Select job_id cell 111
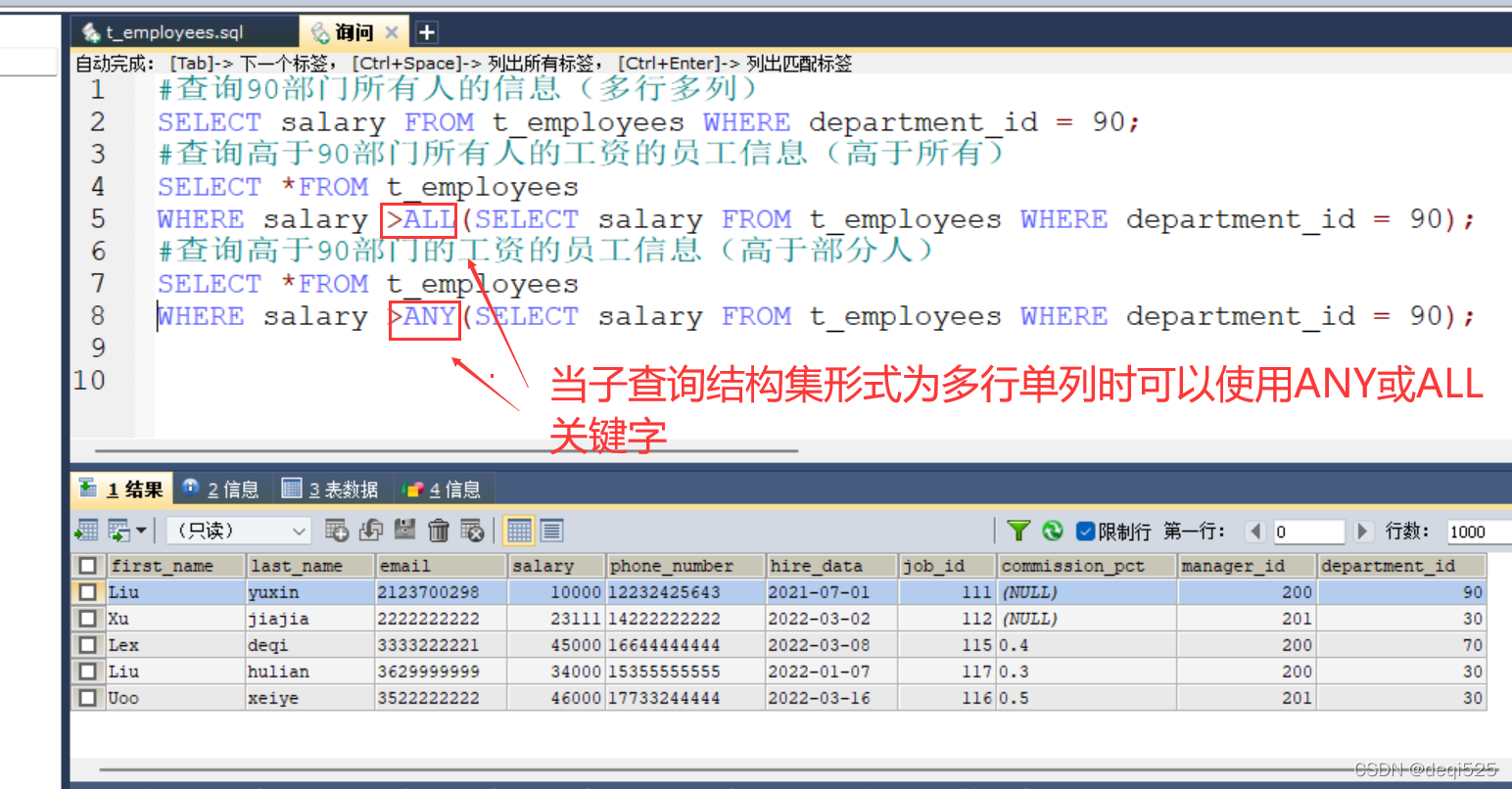Viewport: 1512px width, 789px height. coord(948,592)
